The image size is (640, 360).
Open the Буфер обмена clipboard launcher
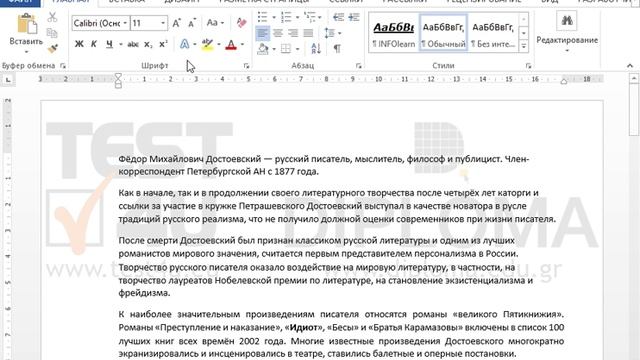point(63,66)
